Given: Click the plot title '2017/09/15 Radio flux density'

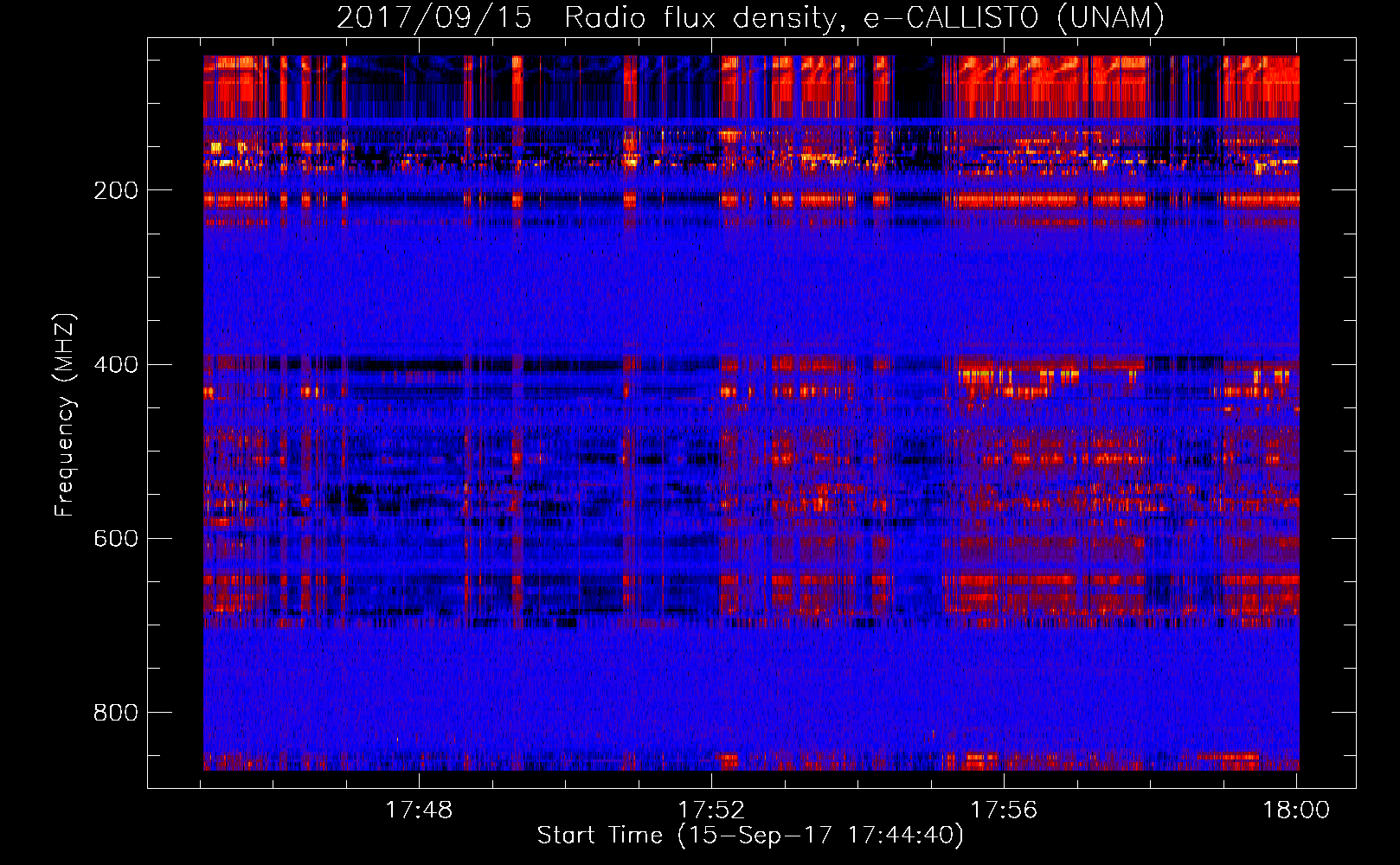Looking at the screenshot, I should pyautogui.click(x=750, y=18).
